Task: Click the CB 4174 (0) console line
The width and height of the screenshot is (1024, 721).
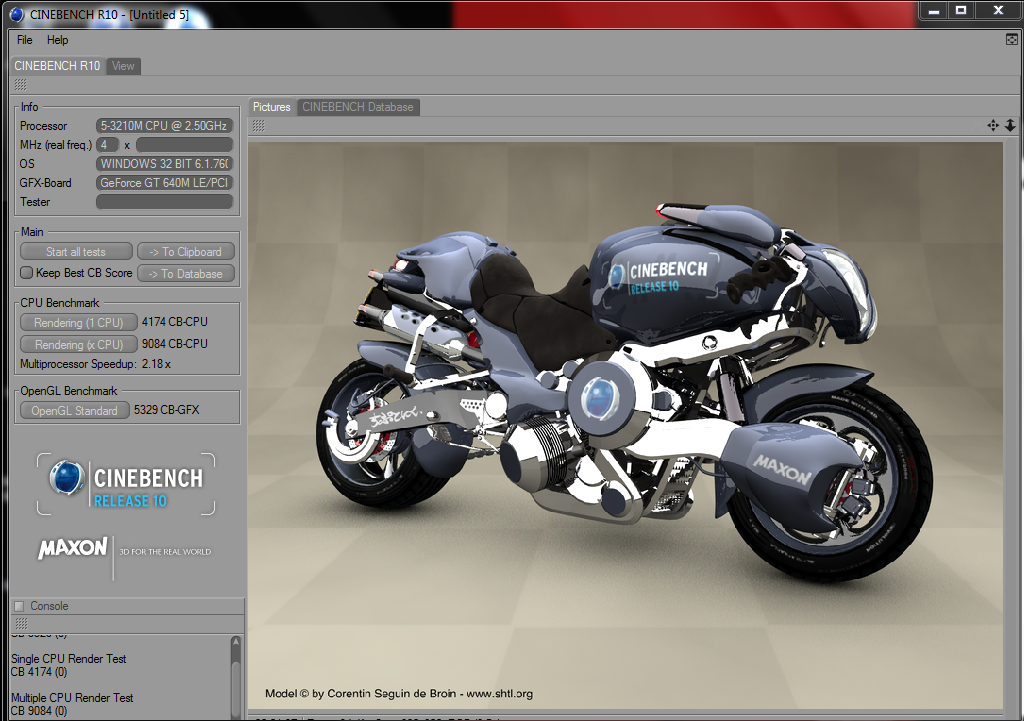Action: coord(39,672)
